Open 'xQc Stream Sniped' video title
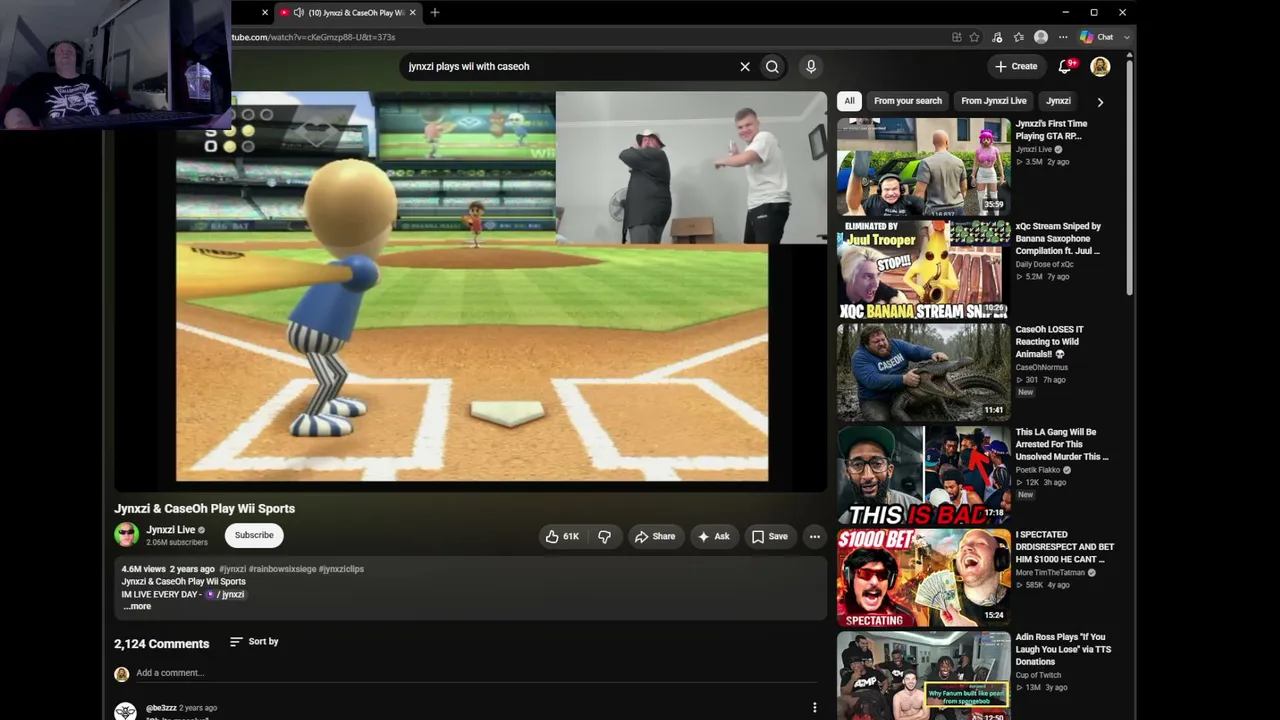Image resolution: width=1280 pixels, height=720 pixels. coord(1058,239)
